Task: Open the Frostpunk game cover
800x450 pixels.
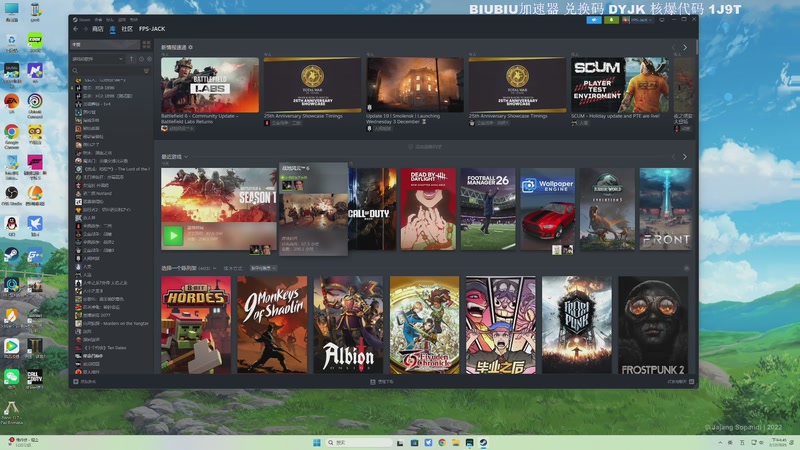Action: tap(577, 325)
